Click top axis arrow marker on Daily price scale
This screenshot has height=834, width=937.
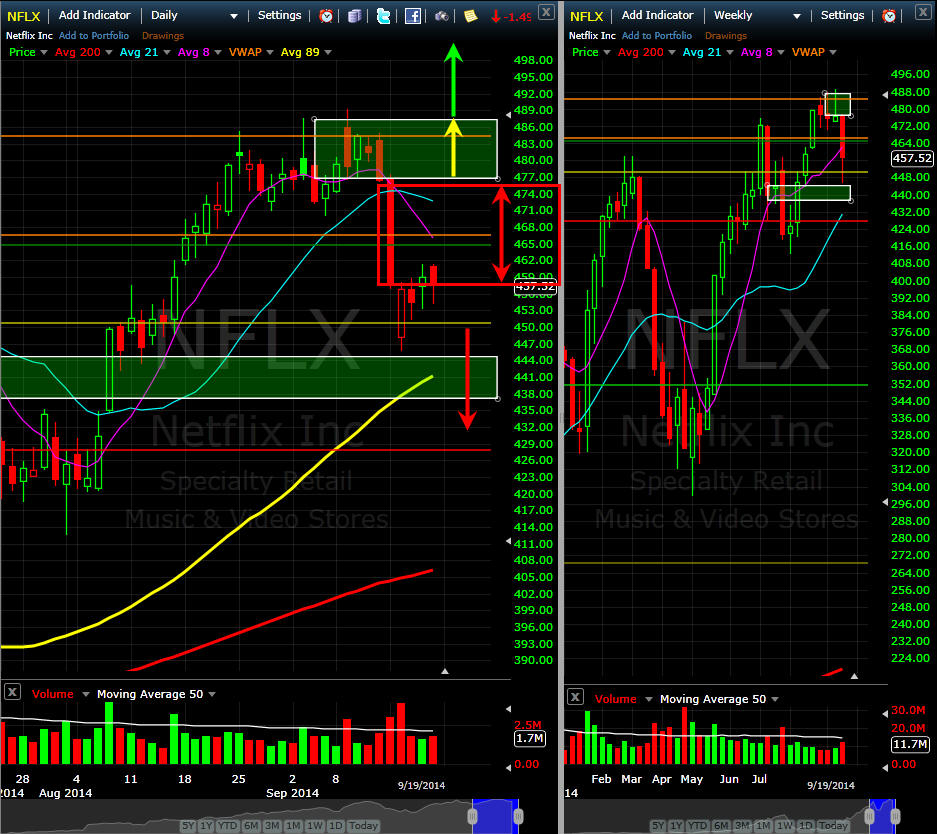(509, 114)
